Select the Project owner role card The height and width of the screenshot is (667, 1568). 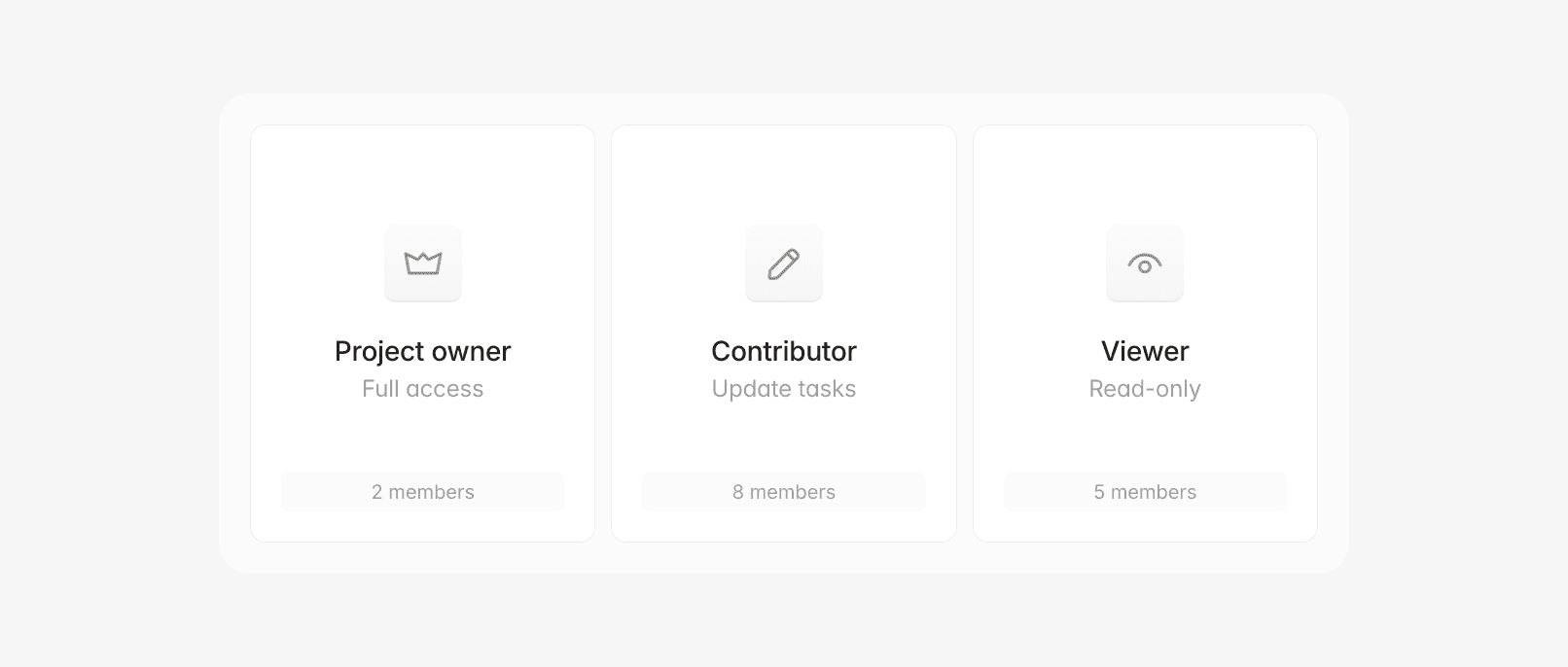(423, 194)
